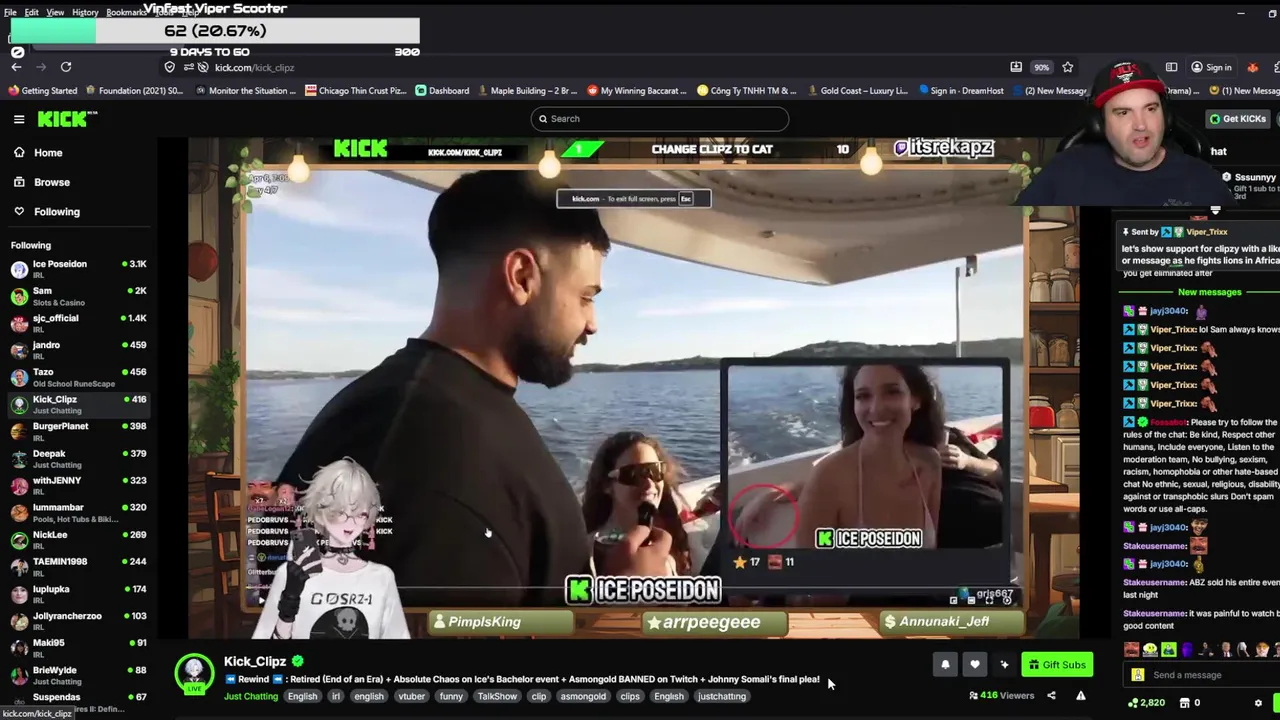The image size is (1280, 720).
Task: Open Deepak channel in sidebar
Action: pyautogui.click(x=78, y=458)
